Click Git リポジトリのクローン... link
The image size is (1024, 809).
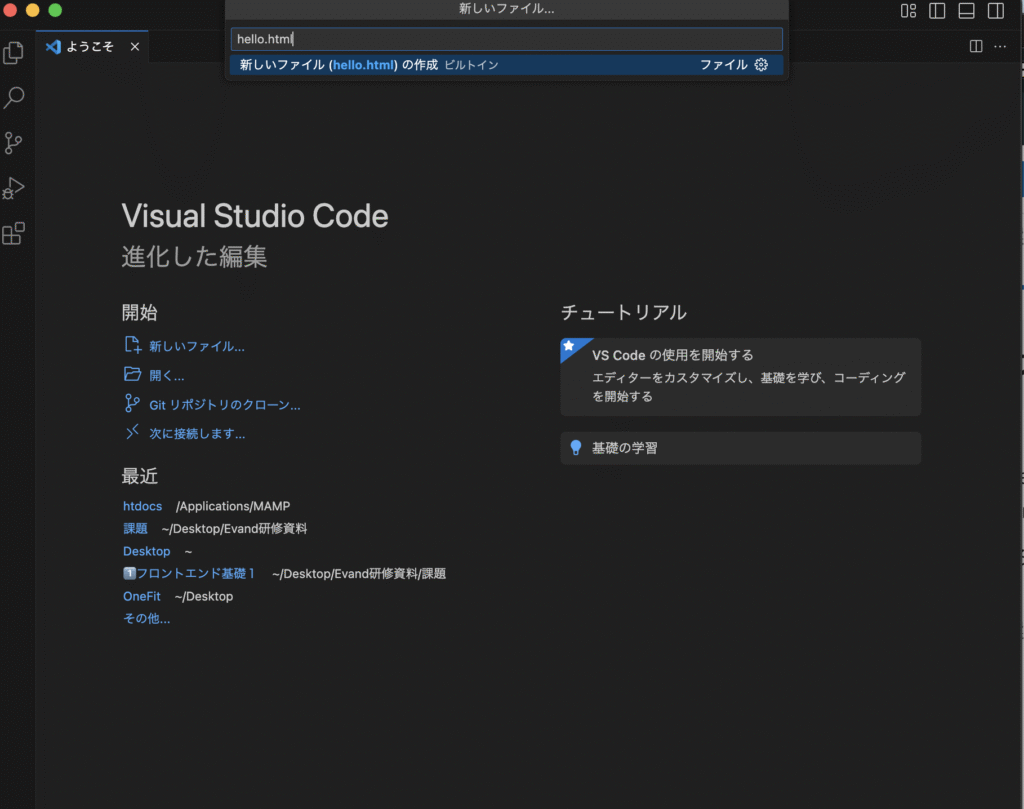click(224, 405)
